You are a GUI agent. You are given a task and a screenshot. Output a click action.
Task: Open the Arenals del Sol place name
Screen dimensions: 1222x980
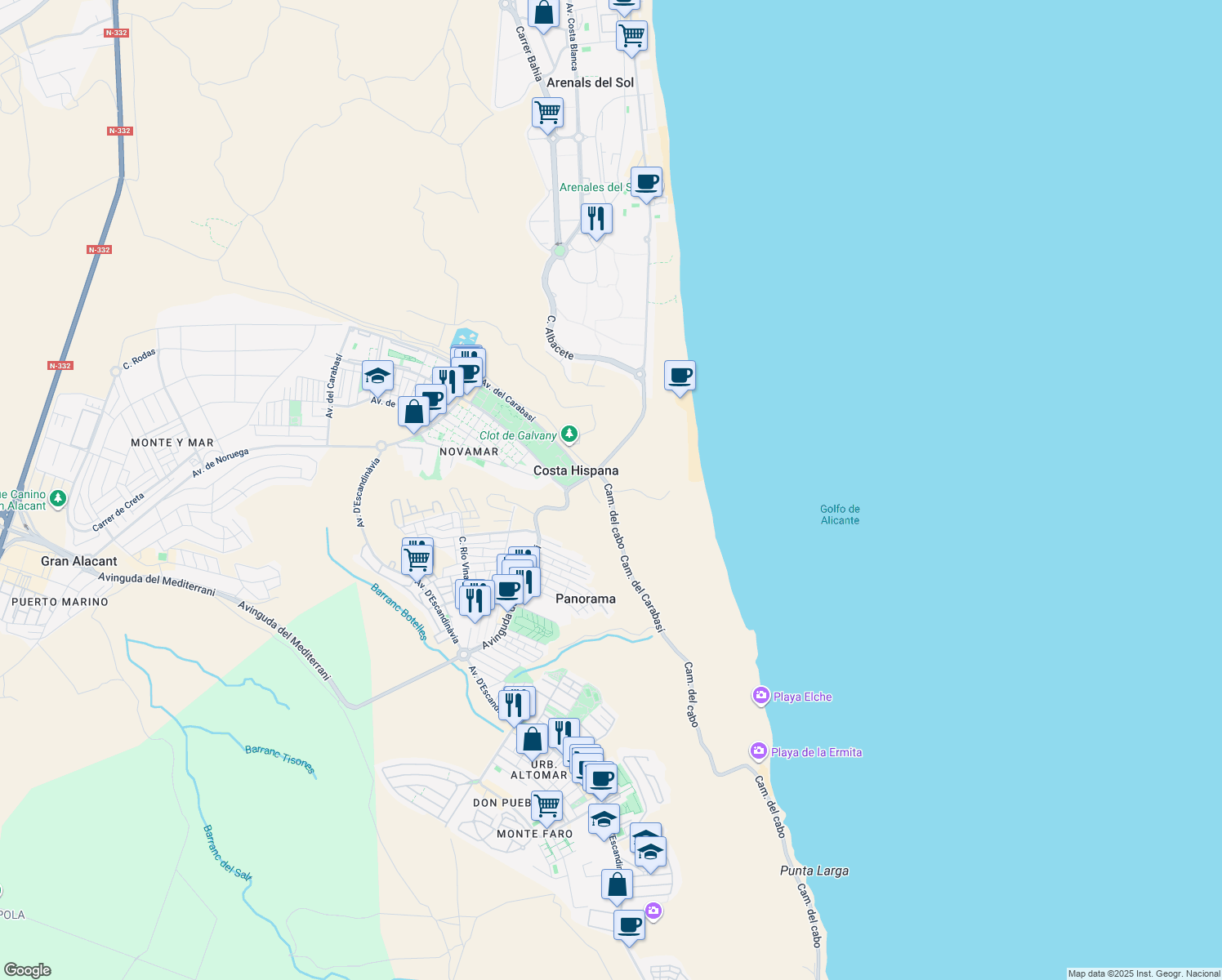pyautogui.click(x=591, y=82)
